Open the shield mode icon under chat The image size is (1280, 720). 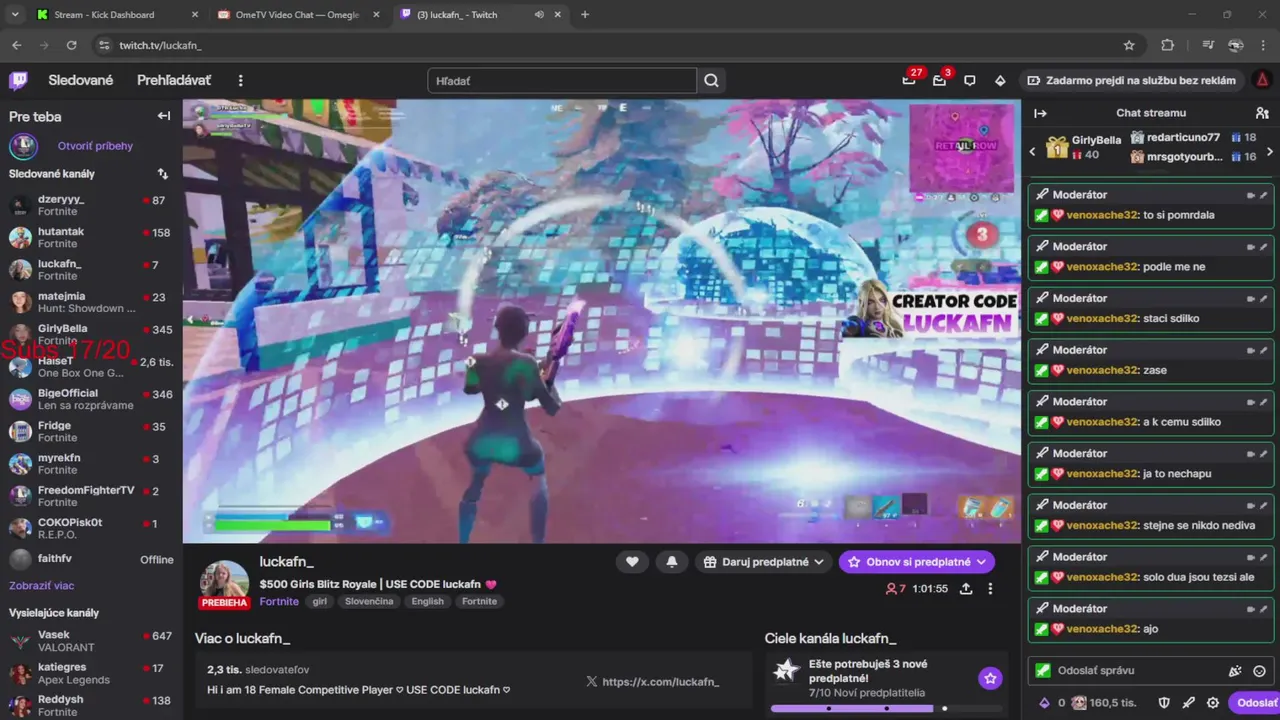pos(1164,703)
